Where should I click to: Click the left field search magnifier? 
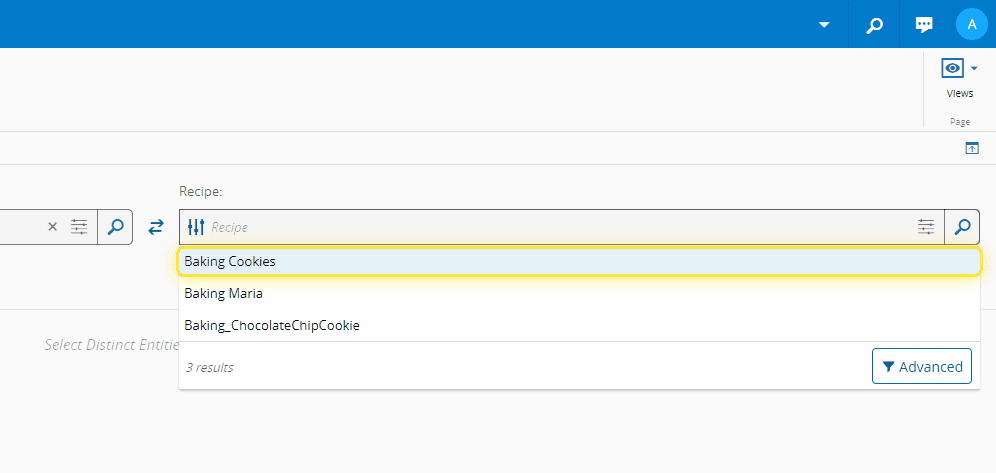click(115, 227)
